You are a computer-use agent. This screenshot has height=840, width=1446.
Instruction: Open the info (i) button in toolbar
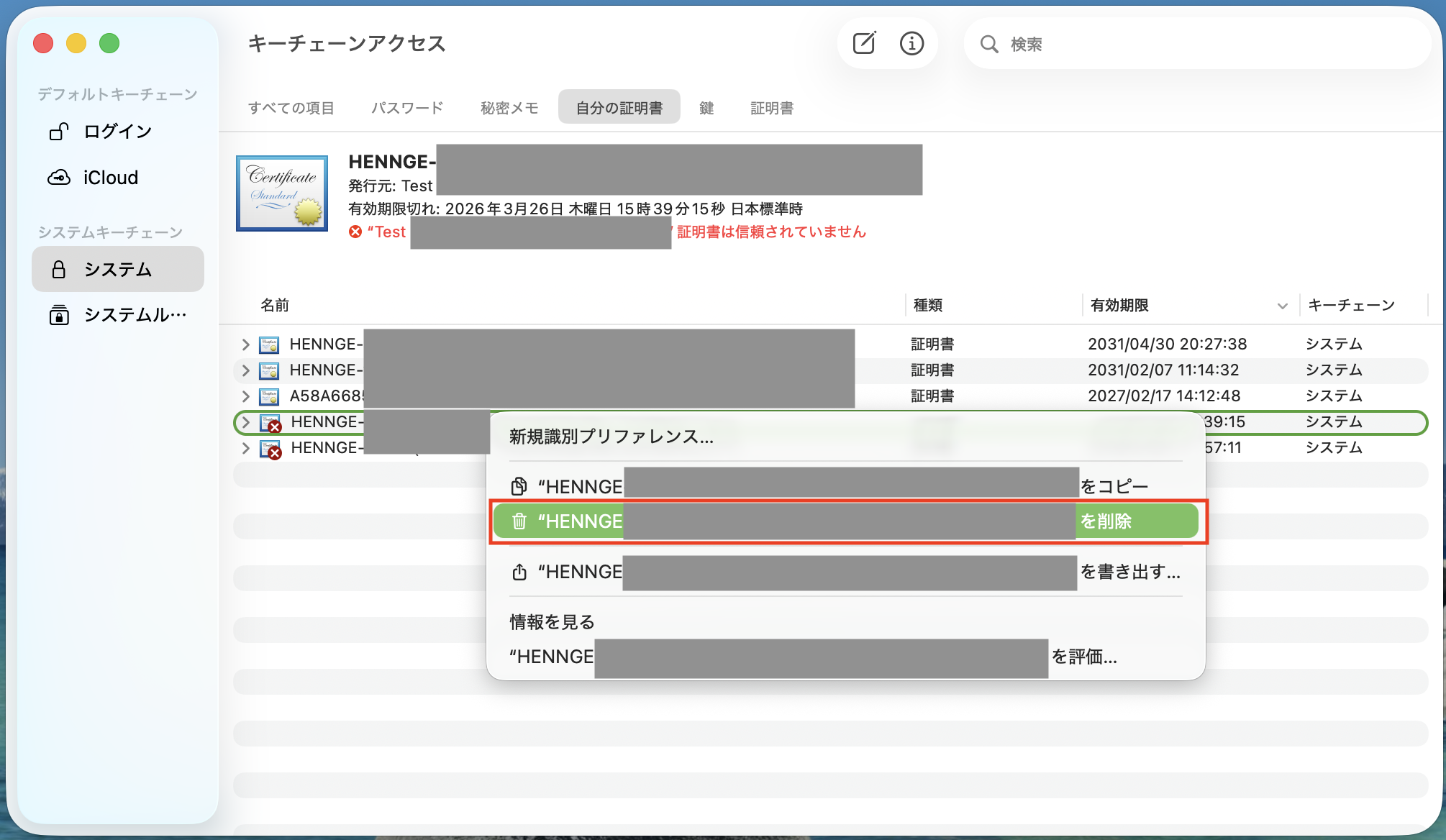911,44
